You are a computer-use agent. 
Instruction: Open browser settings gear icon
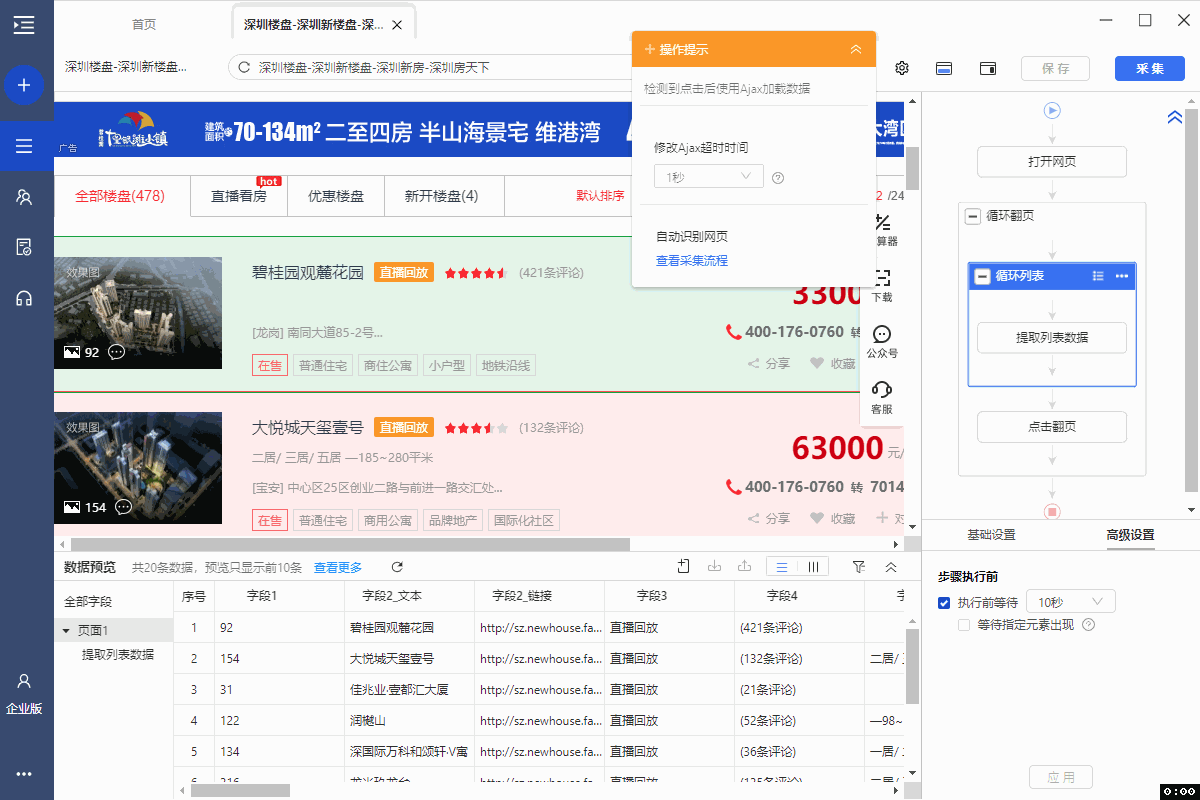tap(902, 68)
